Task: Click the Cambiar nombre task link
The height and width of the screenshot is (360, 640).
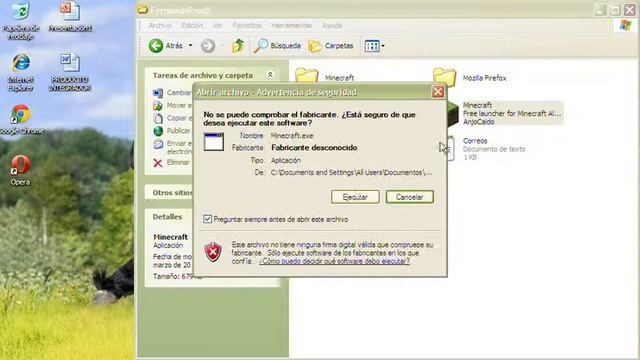Action: click(x=178, y=93)
